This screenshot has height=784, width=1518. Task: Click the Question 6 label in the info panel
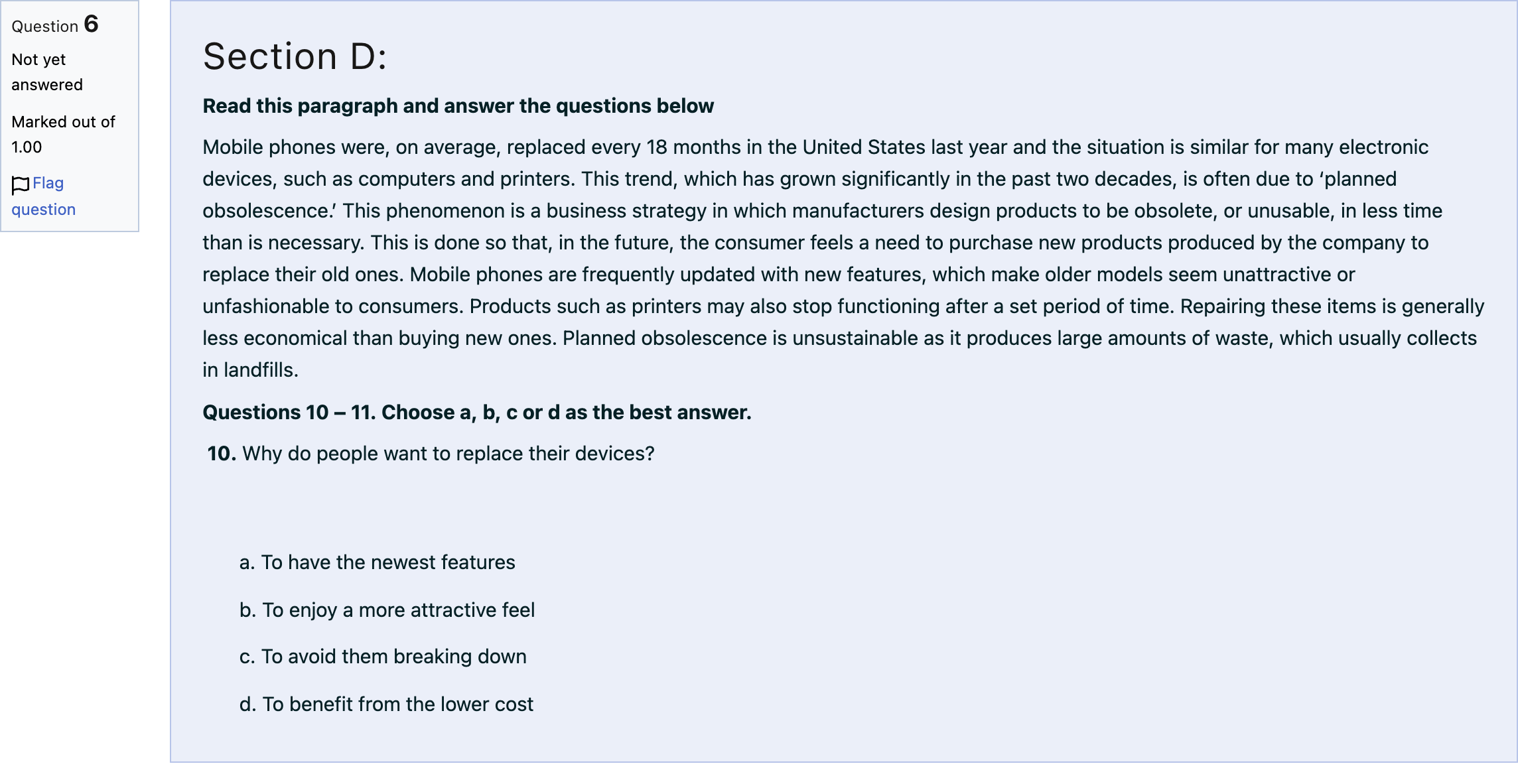pyautogui.click(x=55, y=25)
